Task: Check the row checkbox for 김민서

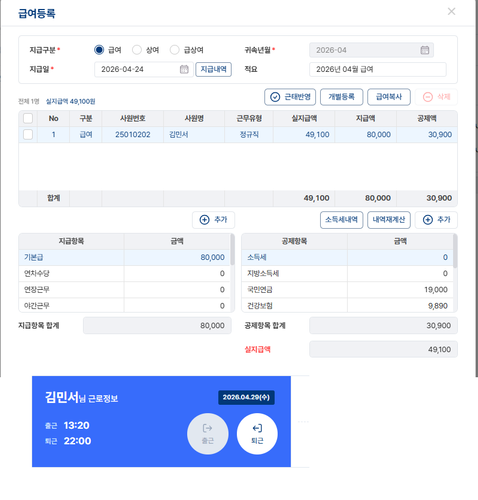Action: point(28,135)
